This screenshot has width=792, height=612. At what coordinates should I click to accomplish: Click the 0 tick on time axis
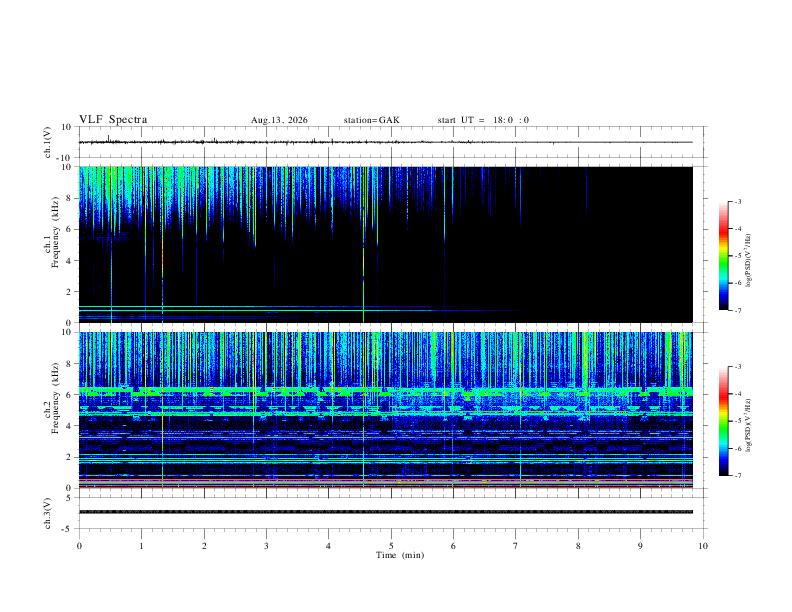coord(79,546)
